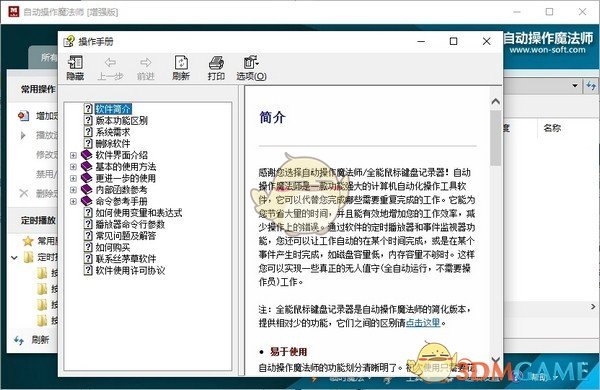This screenshot has width=600, height=390.
Task: Expand the 命令参考手册 tree node
Action: click(x=73, y=201)
